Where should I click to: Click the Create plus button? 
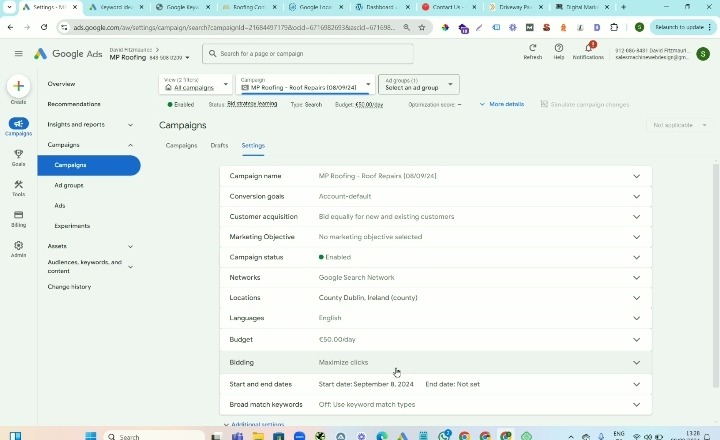(18, 87)
